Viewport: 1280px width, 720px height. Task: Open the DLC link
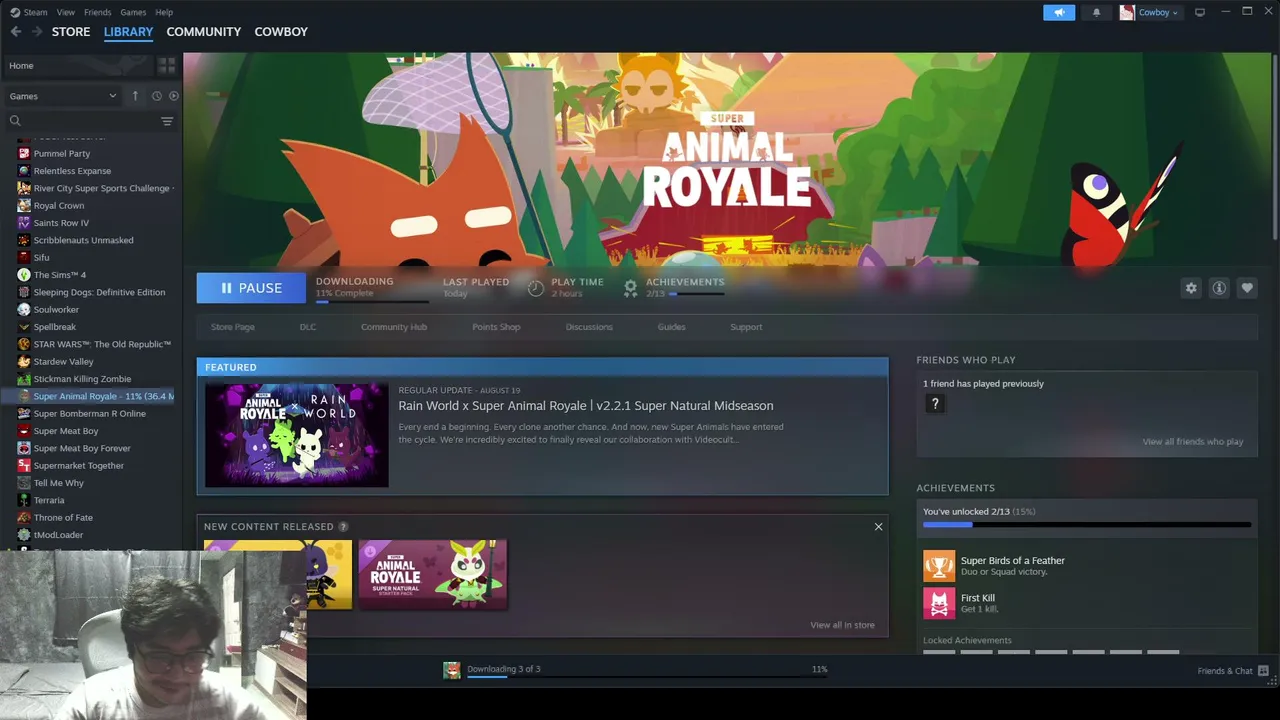click(308, 327)
